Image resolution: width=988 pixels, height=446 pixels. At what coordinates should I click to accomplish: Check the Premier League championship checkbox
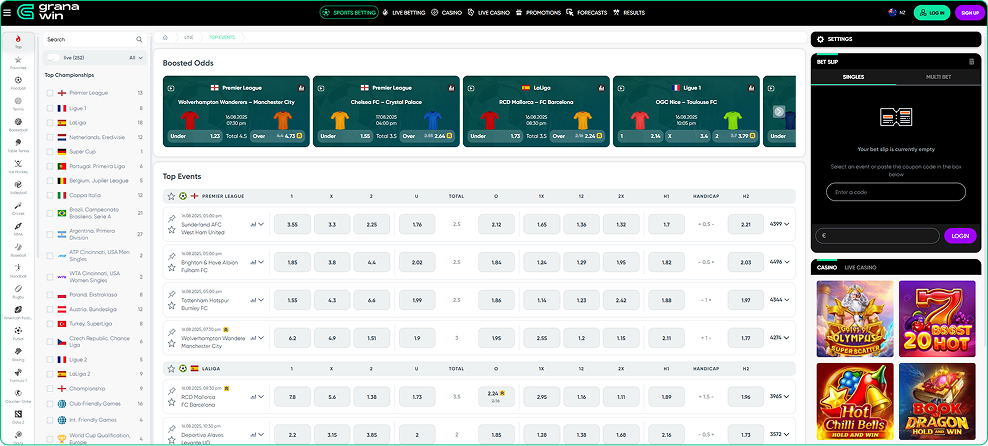[50, 93]
